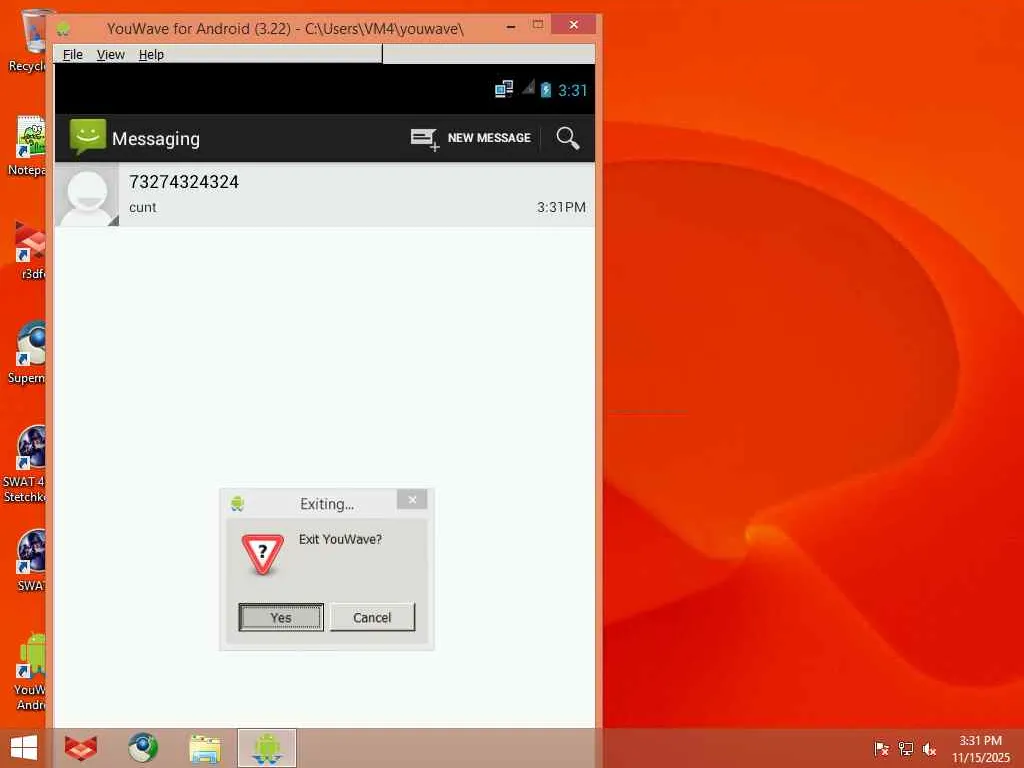
Task: Select the r3dfox desktop shortcut
Action: point(30,250)
